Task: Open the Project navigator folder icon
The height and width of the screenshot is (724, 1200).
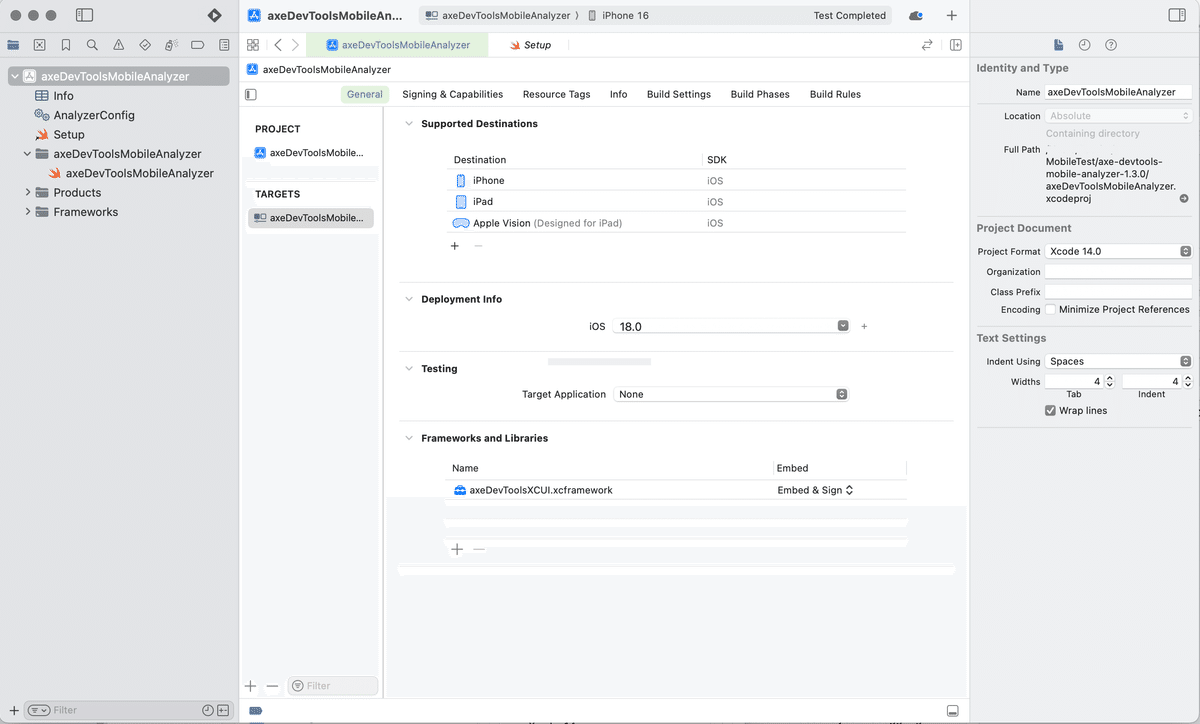Action: pos(13,45)
